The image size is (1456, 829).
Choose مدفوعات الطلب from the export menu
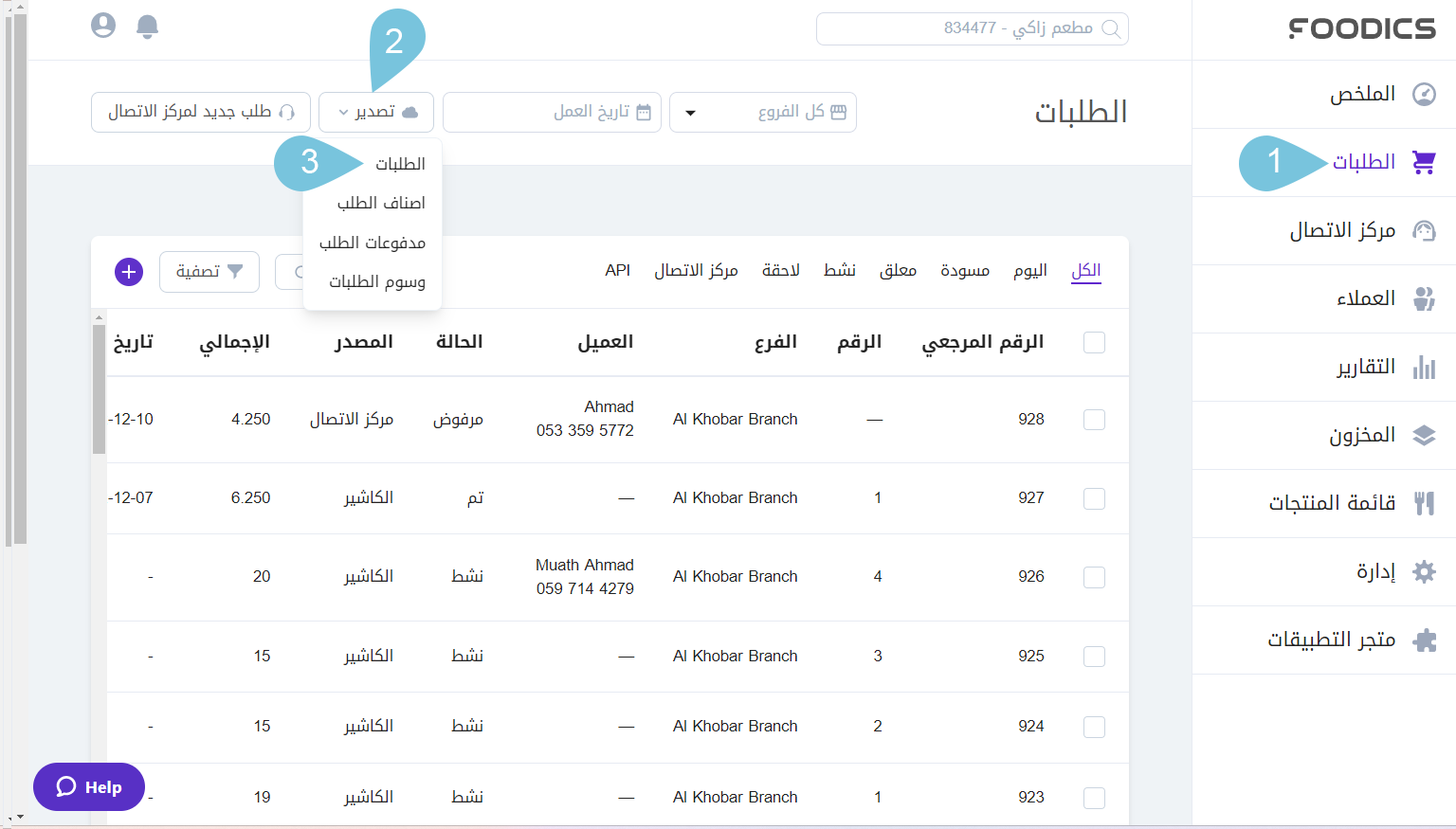coord(372,243)
